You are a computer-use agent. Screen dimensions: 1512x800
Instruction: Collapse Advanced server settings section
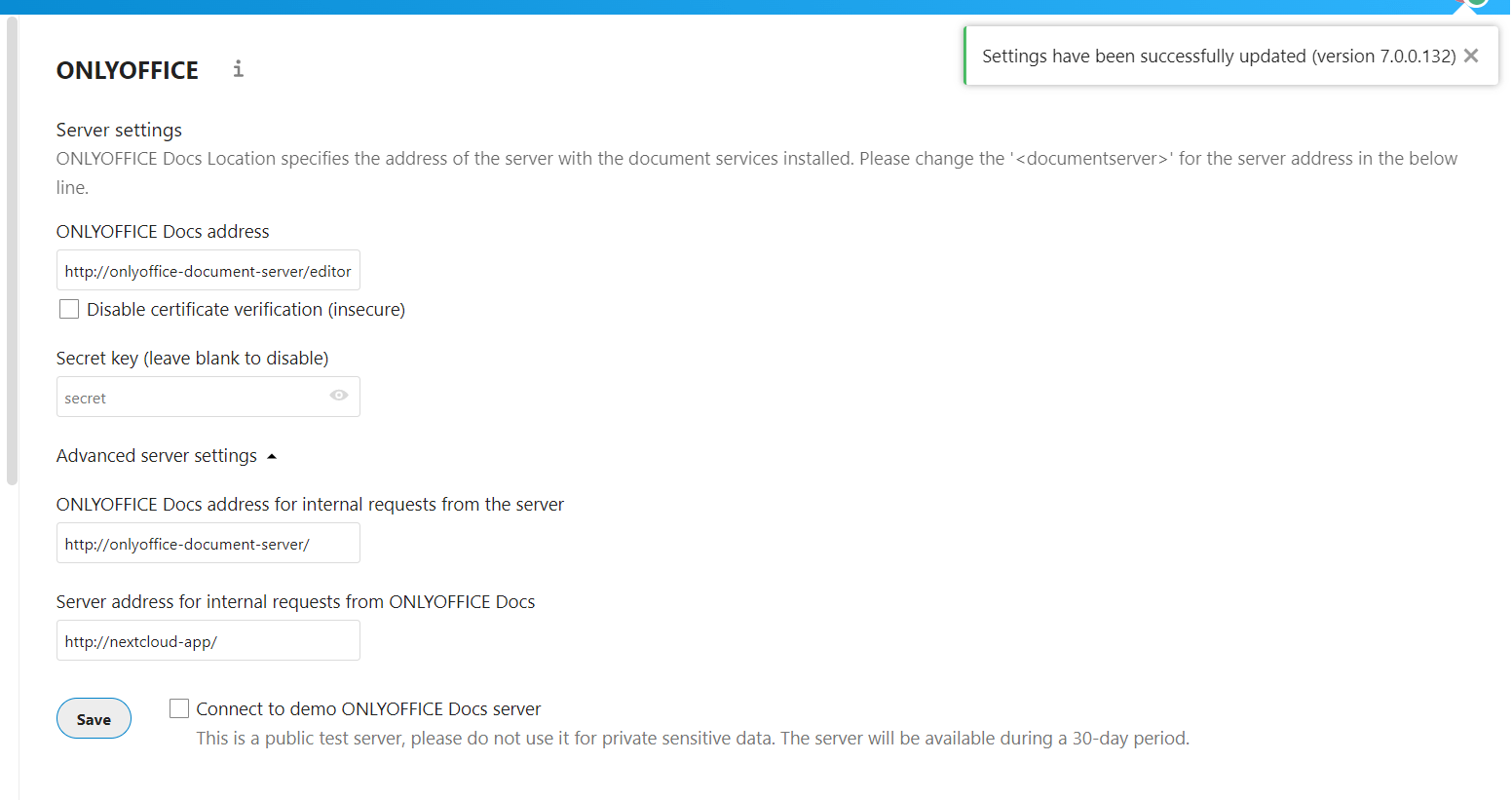coord(167,455)
